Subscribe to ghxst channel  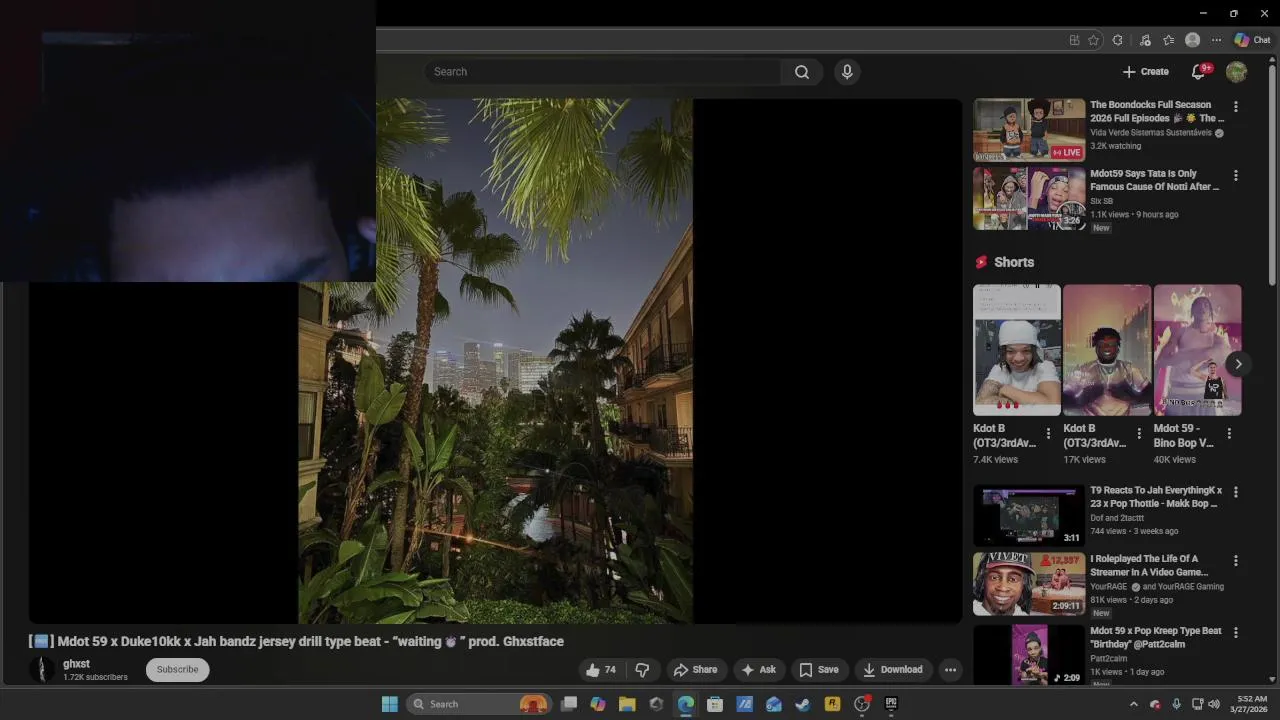pos(177,670)
